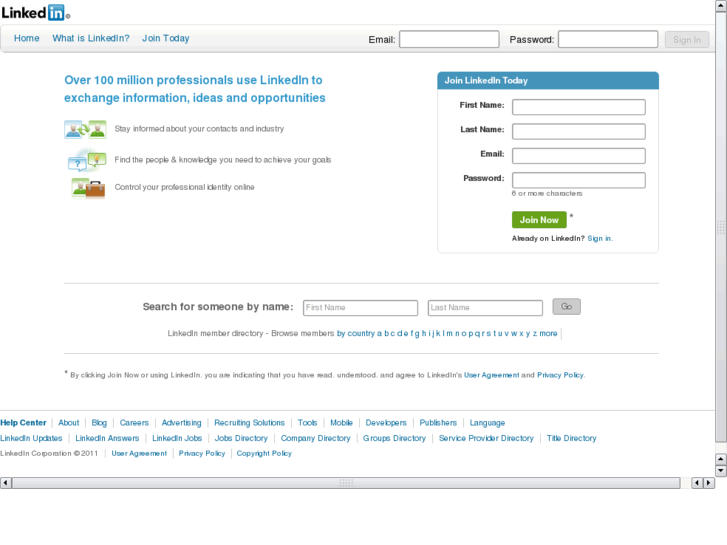
Task: Click the contacts and industry icon
Action: click(x=85, y=129)
